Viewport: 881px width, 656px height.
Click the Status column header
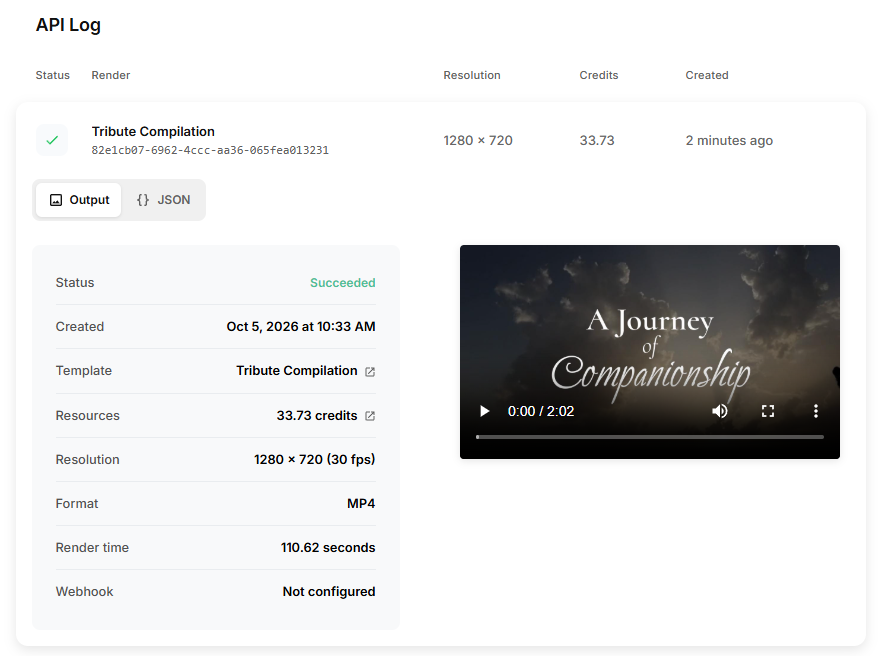53,75
